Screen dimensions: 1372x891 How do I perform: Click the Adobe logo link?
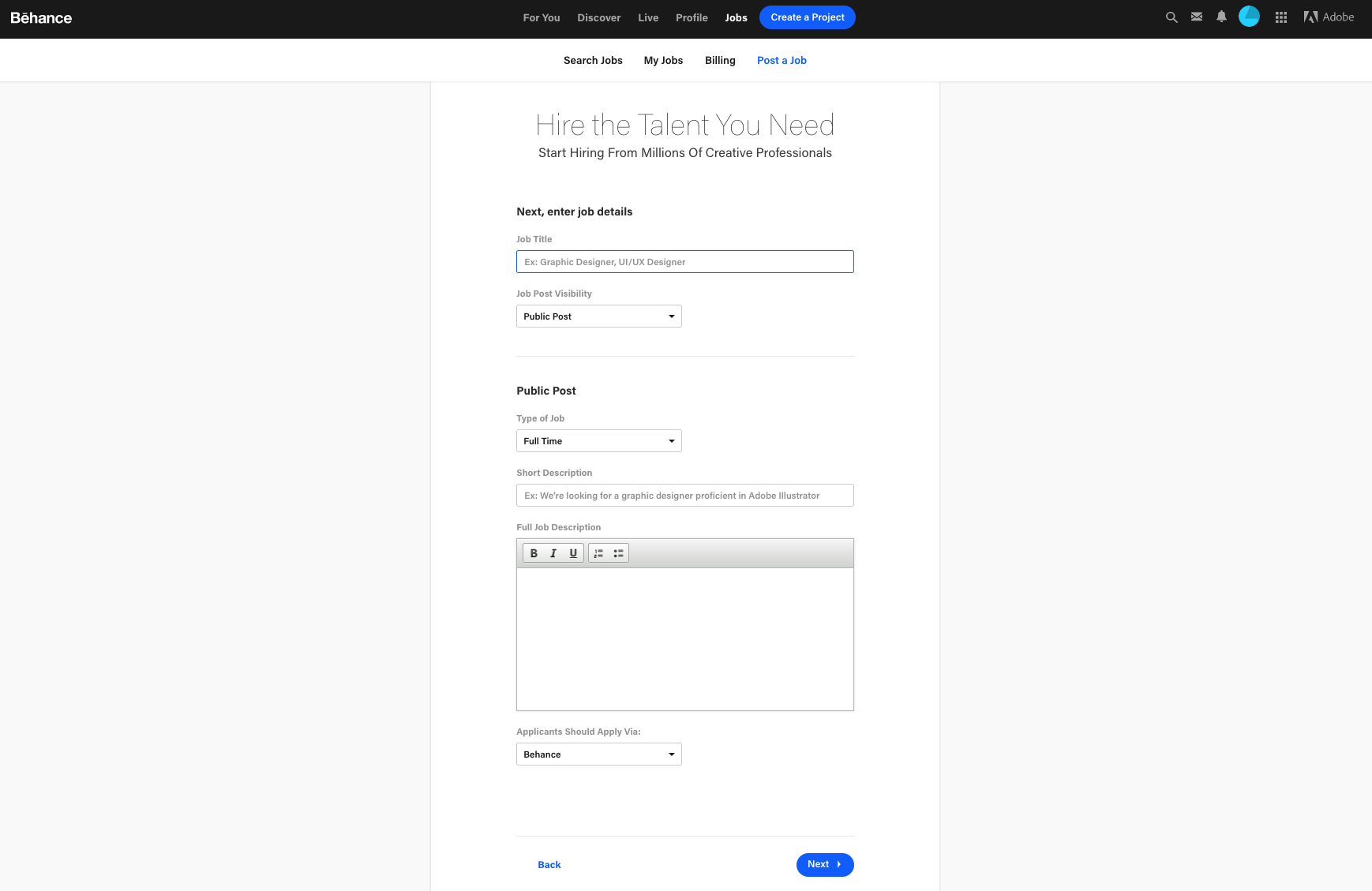tap(1329, 17)
